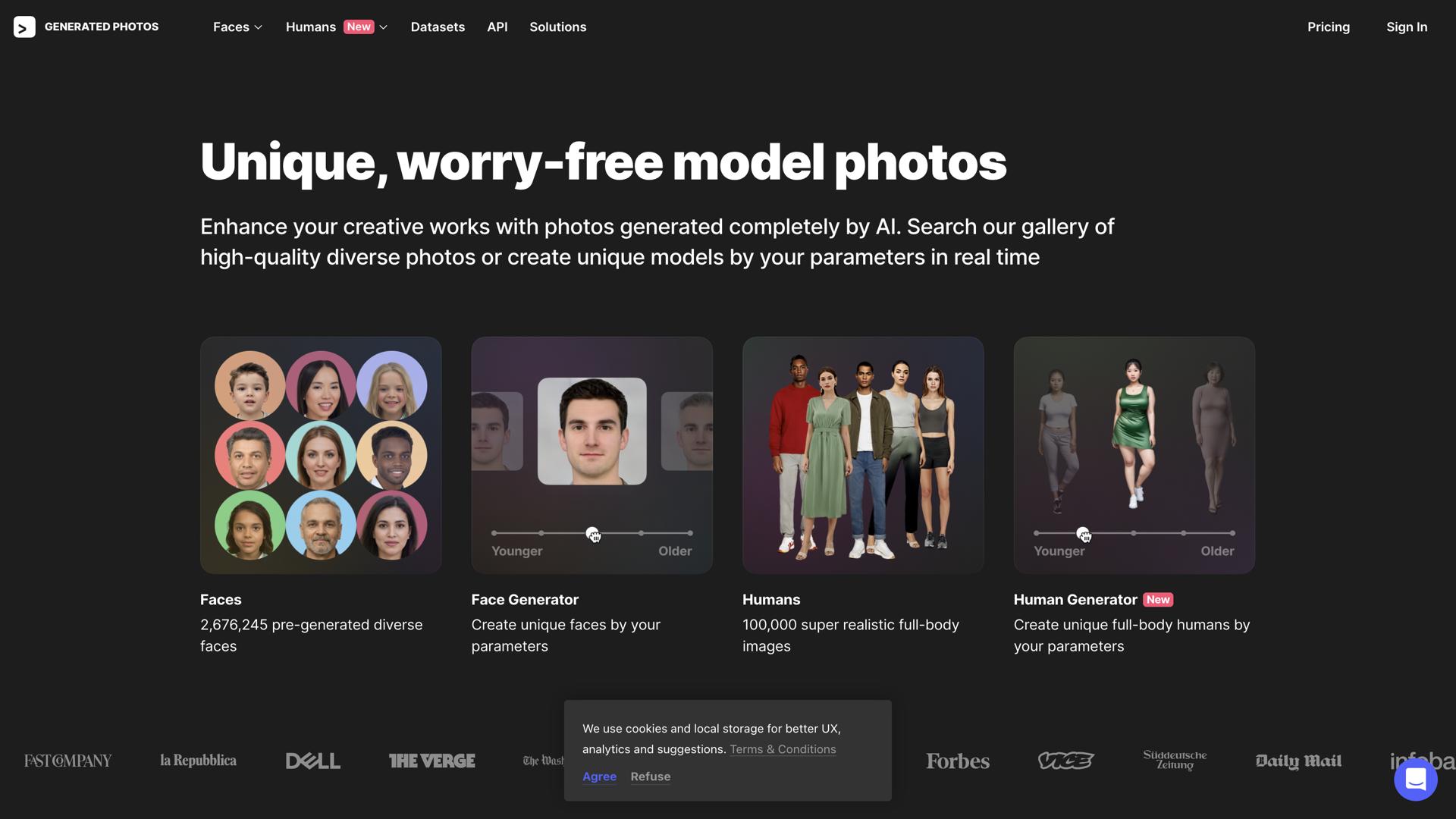The width and height of the screenshot is (1456, 819).
Task: Click the Dell logo
Action: pos(312,761)
